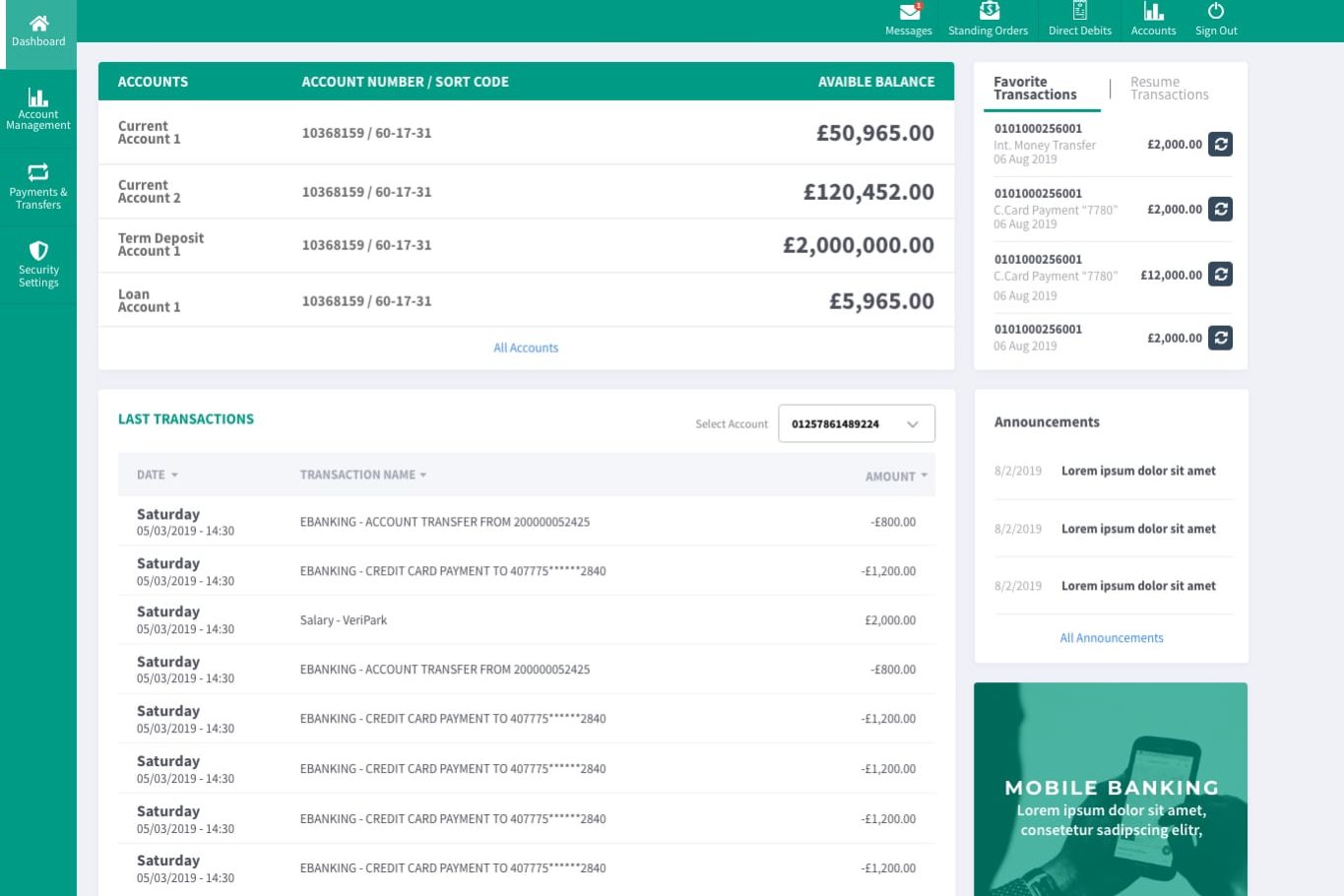
Task: Repeat the £12,000.00 favorite transaction
Action: pos(1220,275)
